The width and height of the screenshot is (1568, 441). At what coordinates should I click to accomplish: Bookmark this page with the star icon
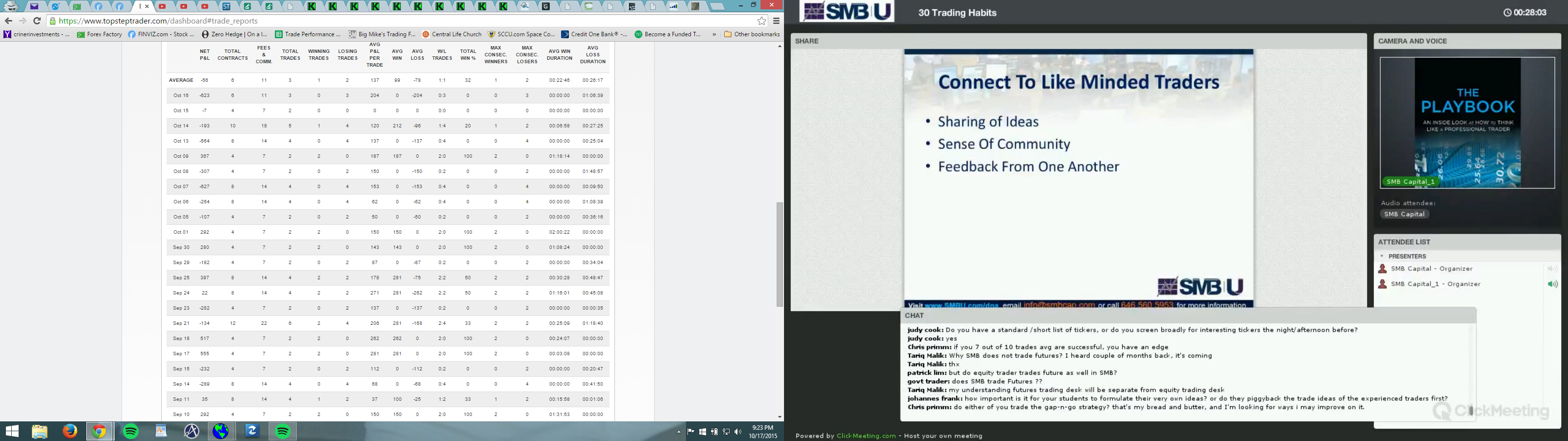(x=761, y=21)
